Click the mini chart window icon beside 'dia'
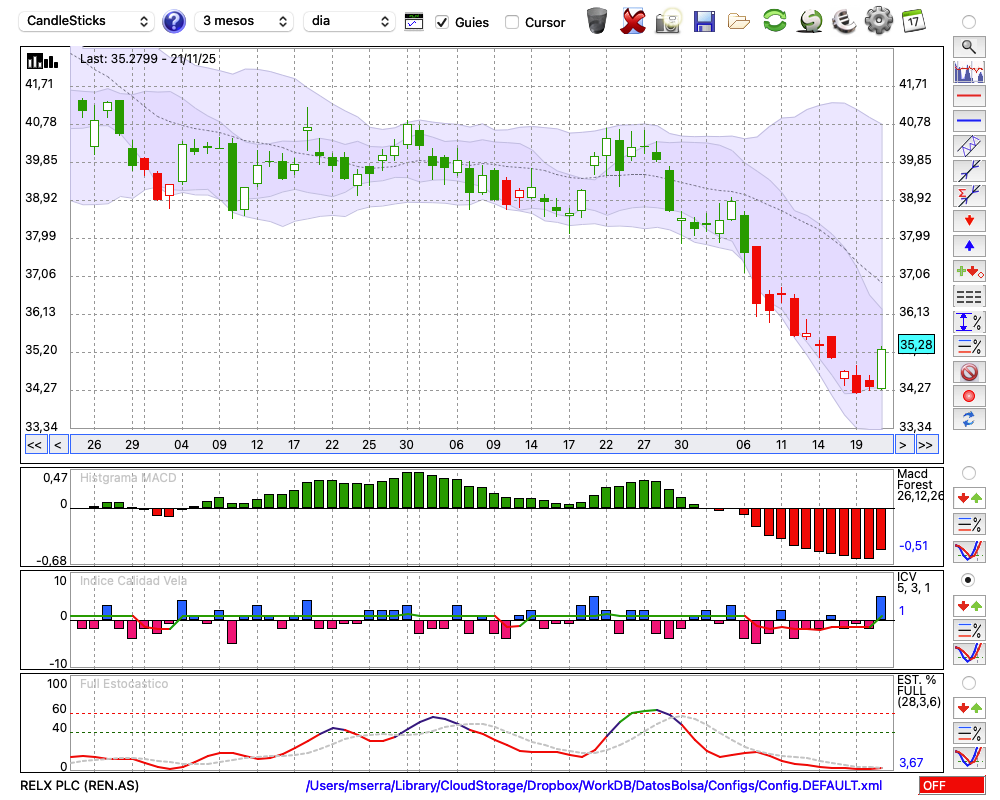Image resolution: width=1000 pixels, height=800 pixels. 414,22
